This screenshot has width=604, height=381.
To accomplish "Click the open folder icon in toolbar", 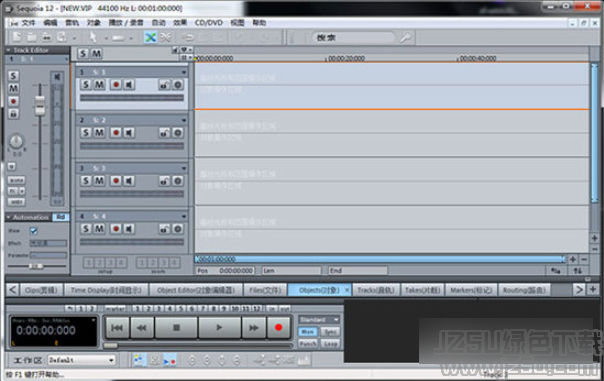I will click(32, 37).
